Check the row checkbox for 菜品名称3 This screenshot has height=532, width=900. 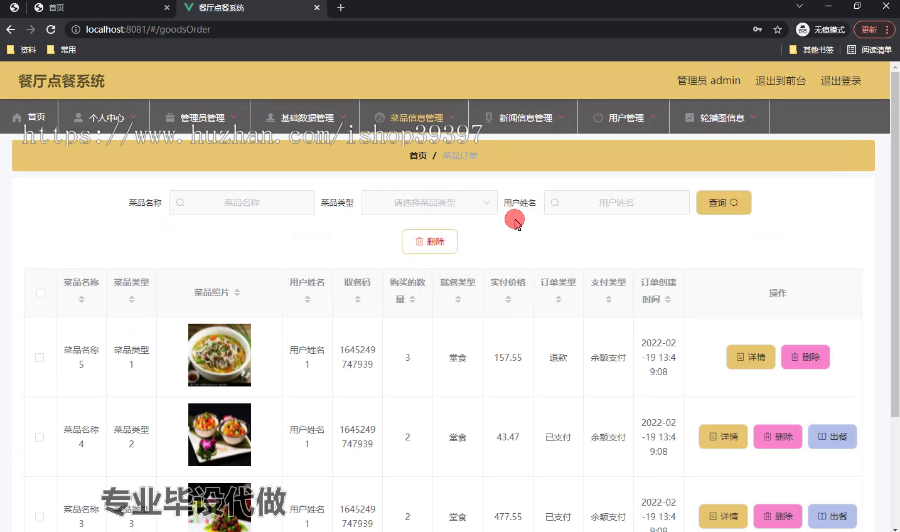pyautogui.click(x=40, y=517)
